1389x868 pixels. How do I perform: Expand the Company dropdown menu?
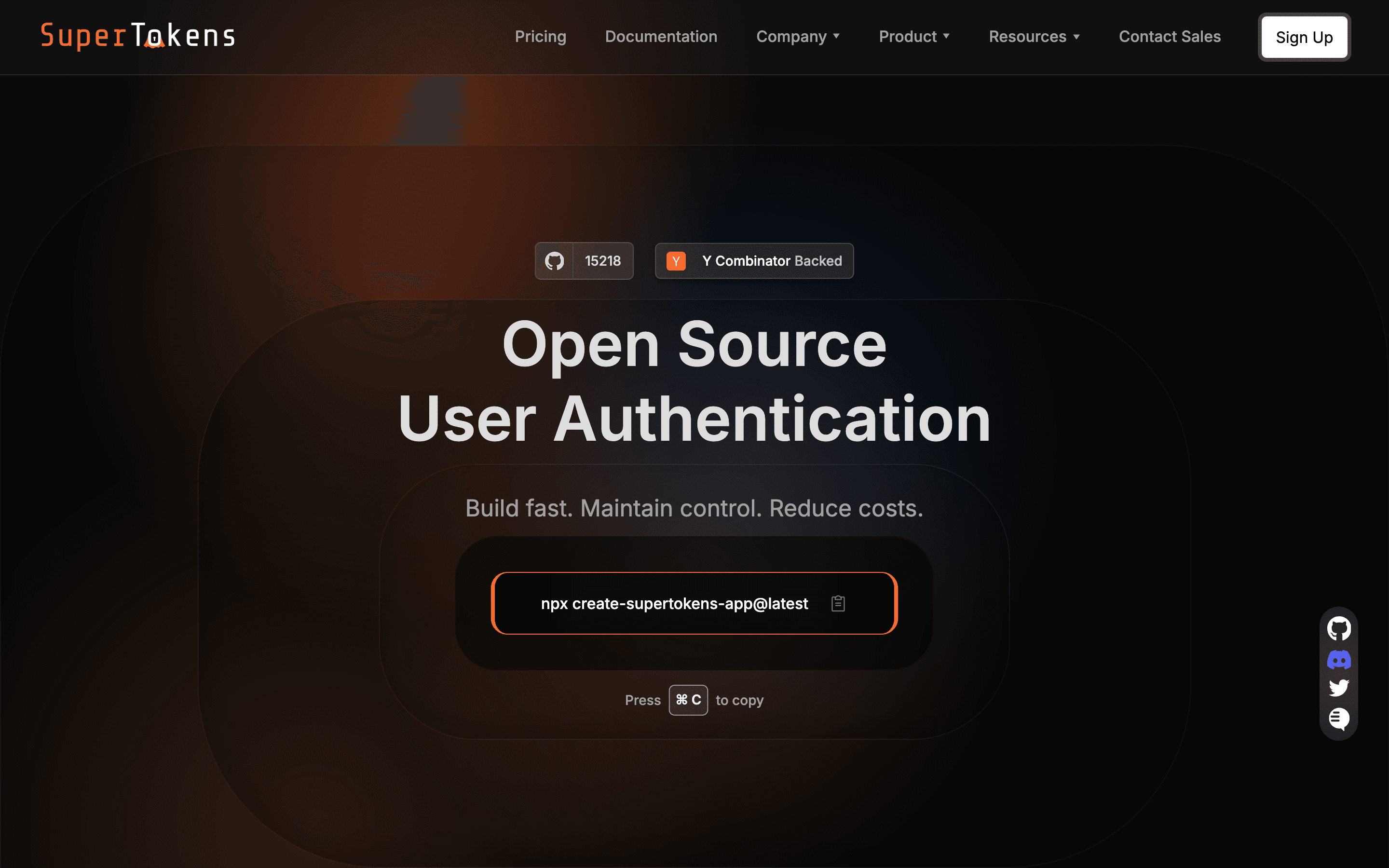[798, 37]
